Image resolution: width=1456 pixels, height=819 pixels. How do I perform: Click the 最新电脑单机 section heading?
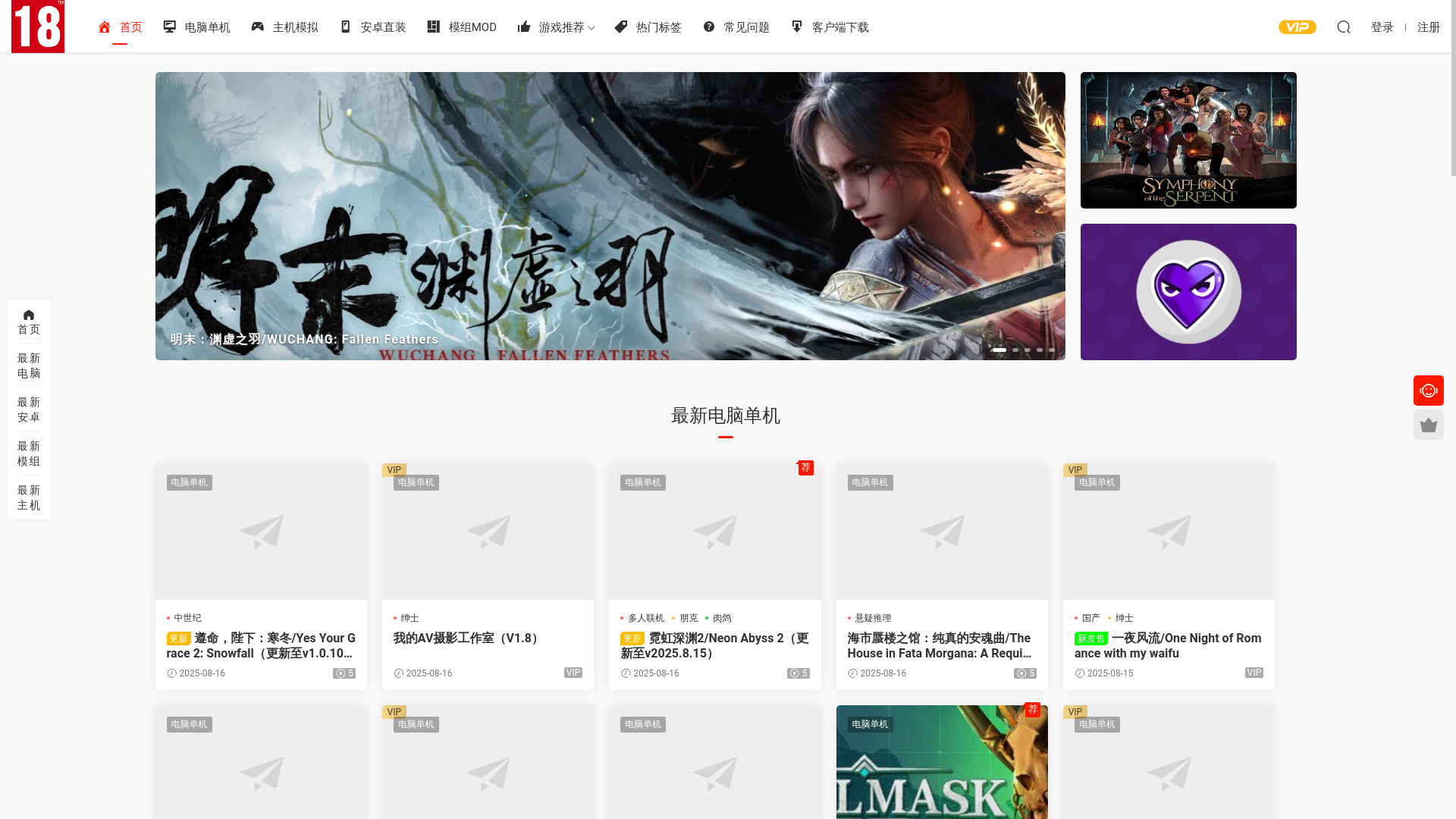(726, 416)
